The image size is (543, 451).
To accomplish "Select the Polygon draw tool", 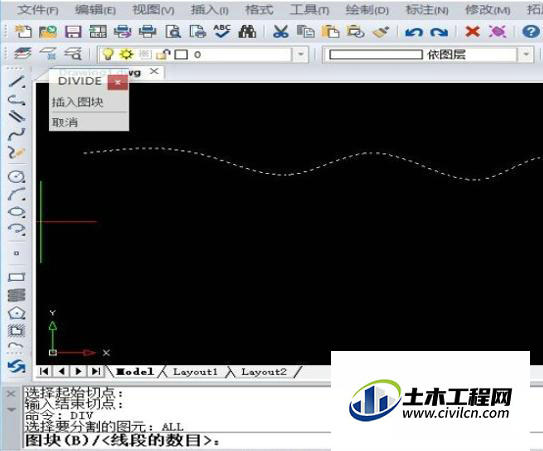I will (17, 313).
